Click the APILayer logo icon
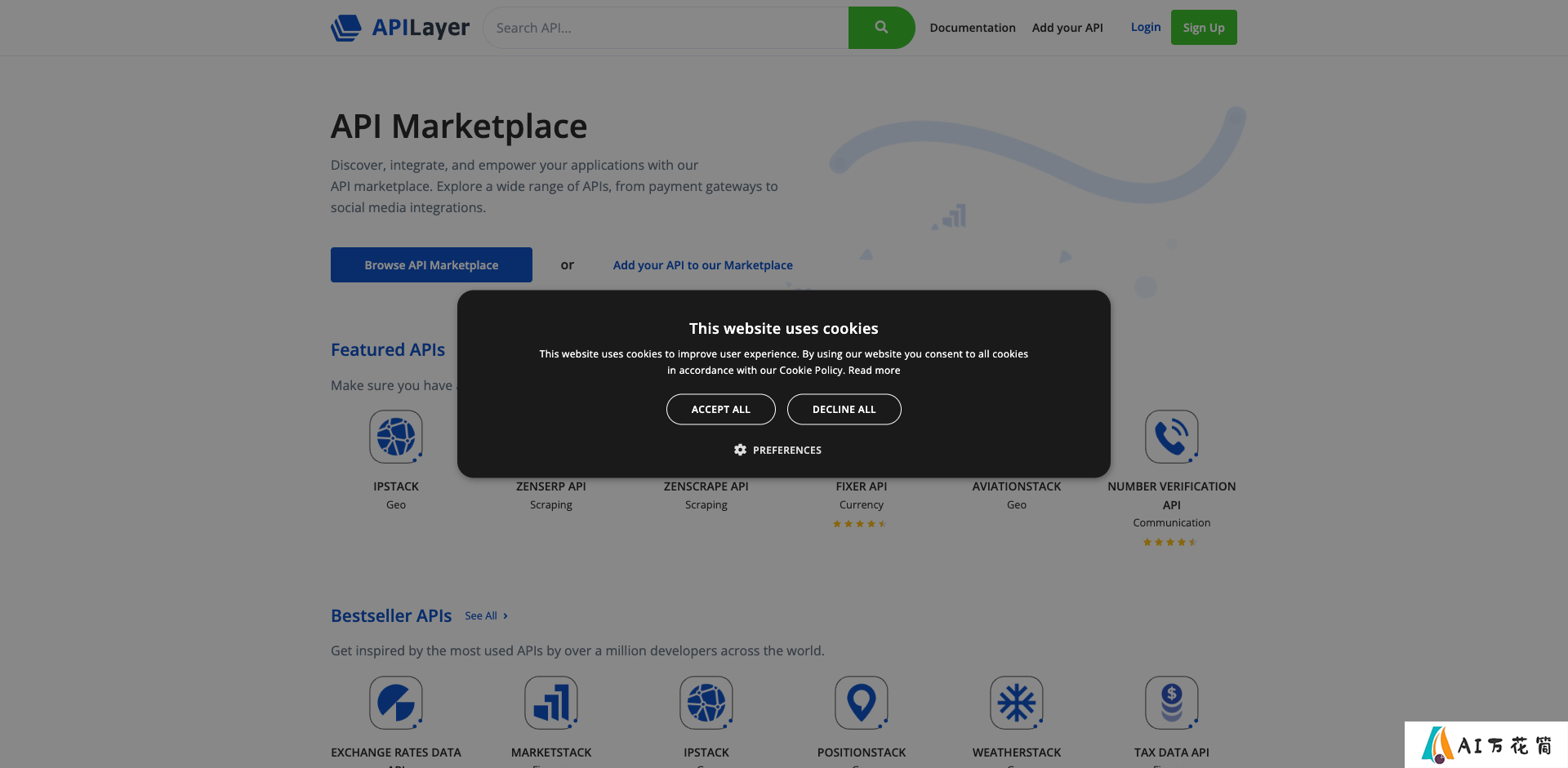 click(x=346, y=28)
